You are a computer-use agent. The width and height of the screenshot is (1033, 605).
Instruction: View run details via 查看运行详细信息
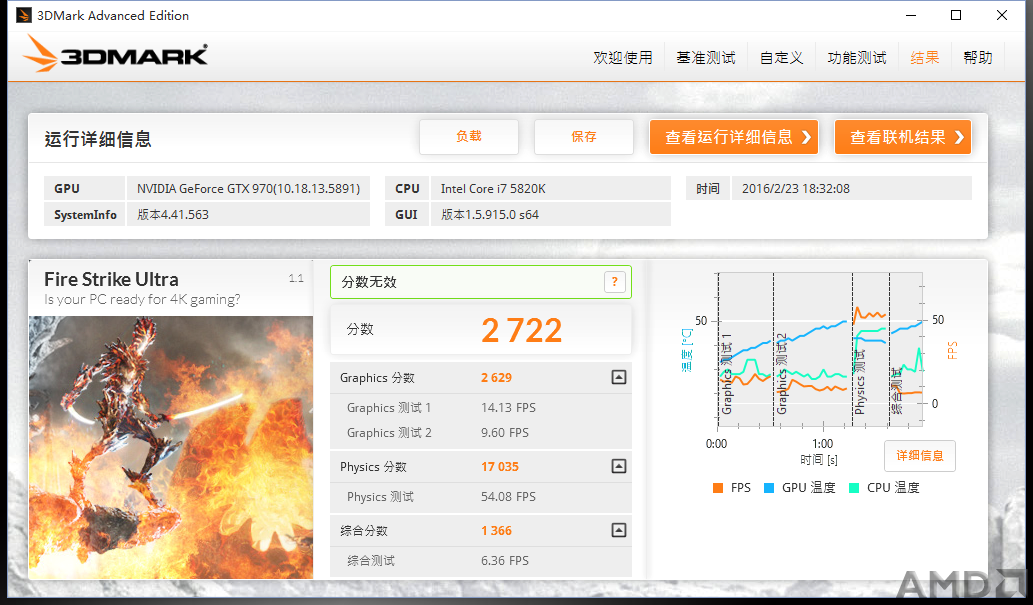734,137
